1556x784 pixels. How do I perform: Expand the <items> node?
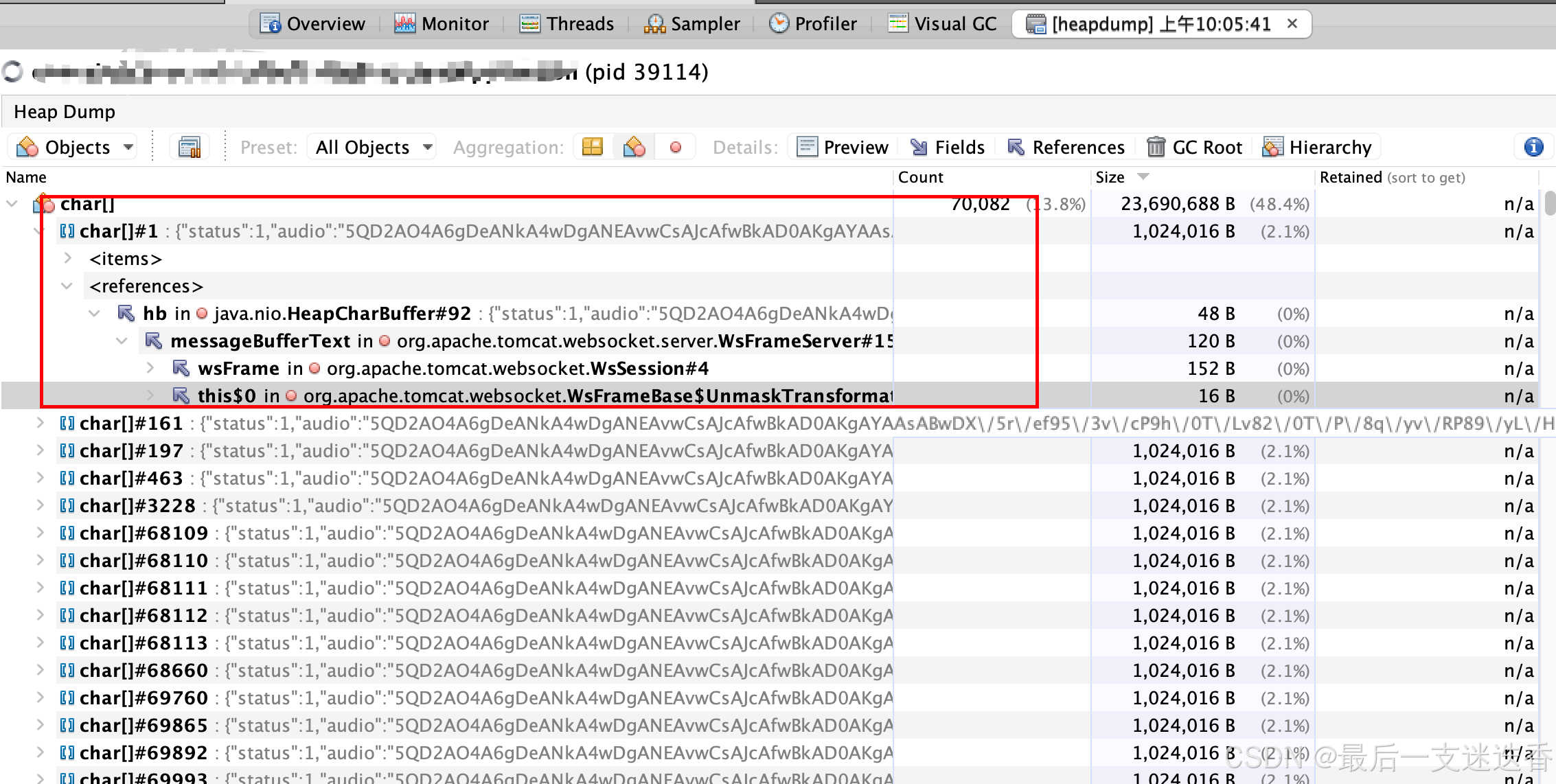tap(67, 258)
